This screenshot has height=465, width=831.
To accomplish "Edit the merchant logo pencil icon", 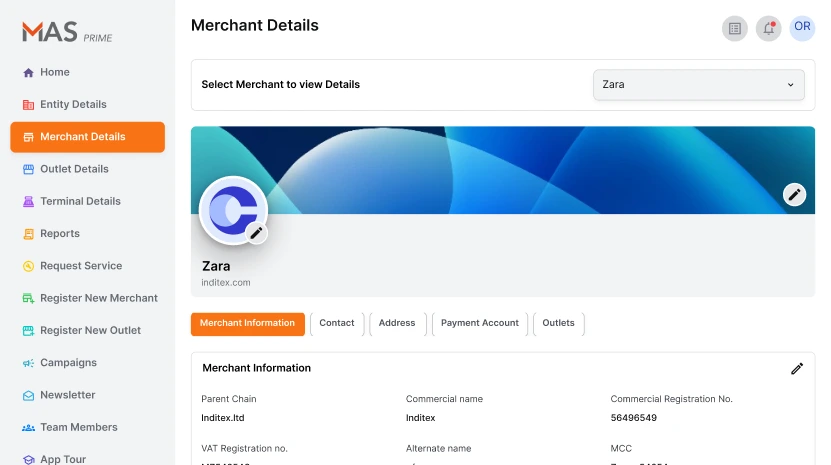I will (x=256, y=233).
